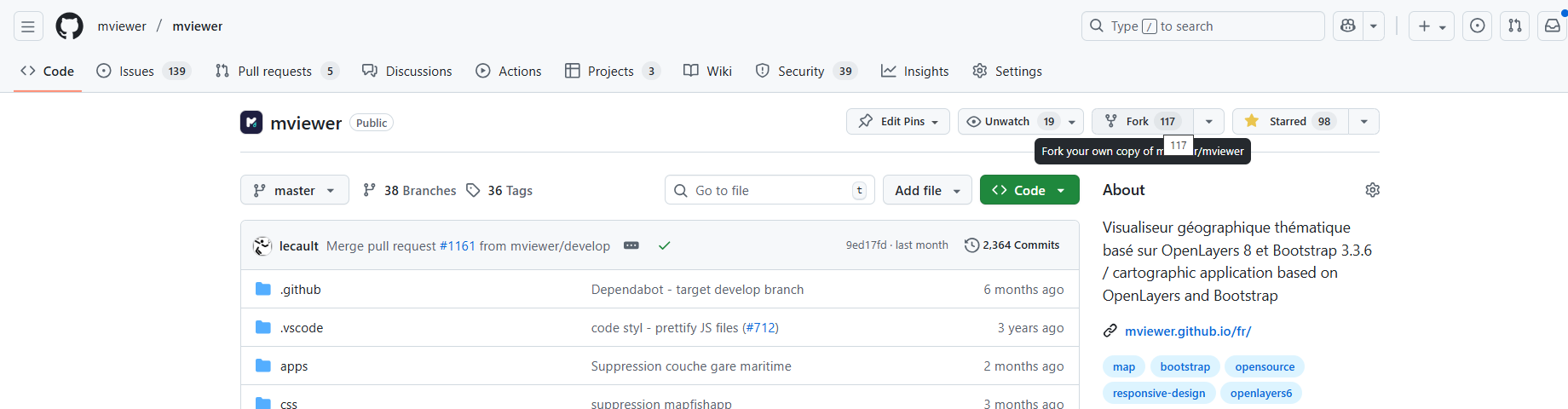This screenshot has height=409, width=1568.
Task: Switch to the Insights tab
Action: [x=915, y=72]
